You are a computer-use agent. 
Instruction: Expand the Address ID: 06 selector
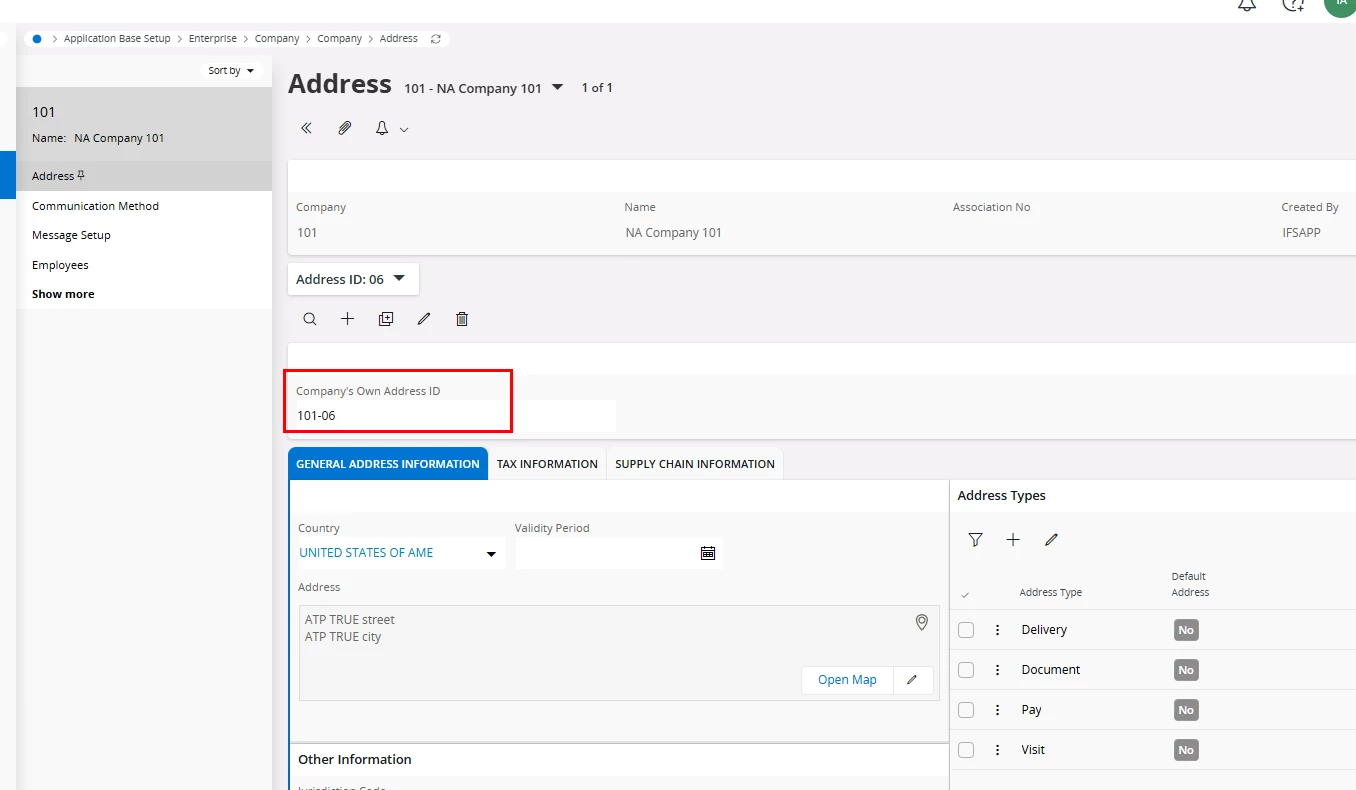(353, 279)
